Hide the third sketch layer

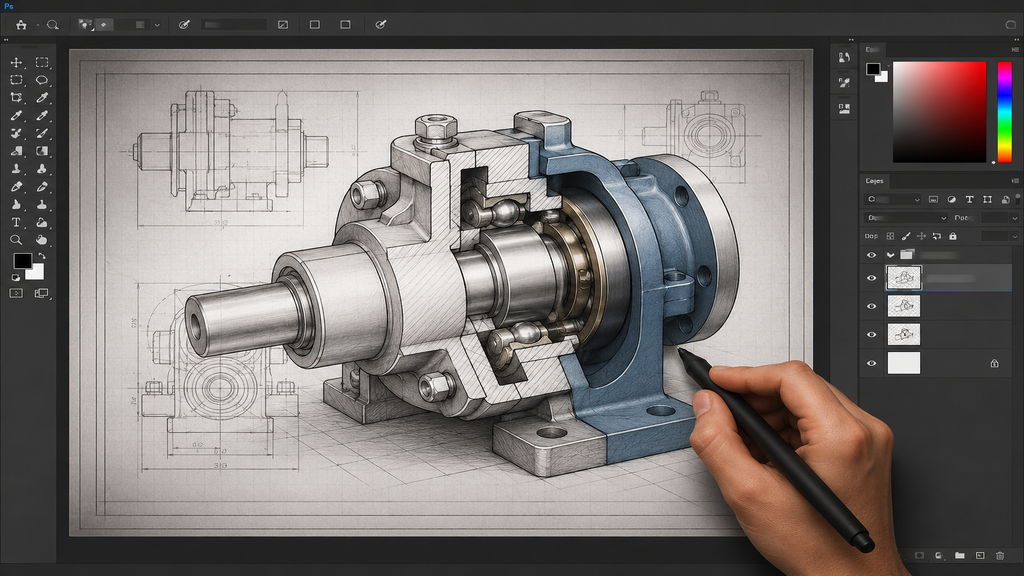[871, 334]
